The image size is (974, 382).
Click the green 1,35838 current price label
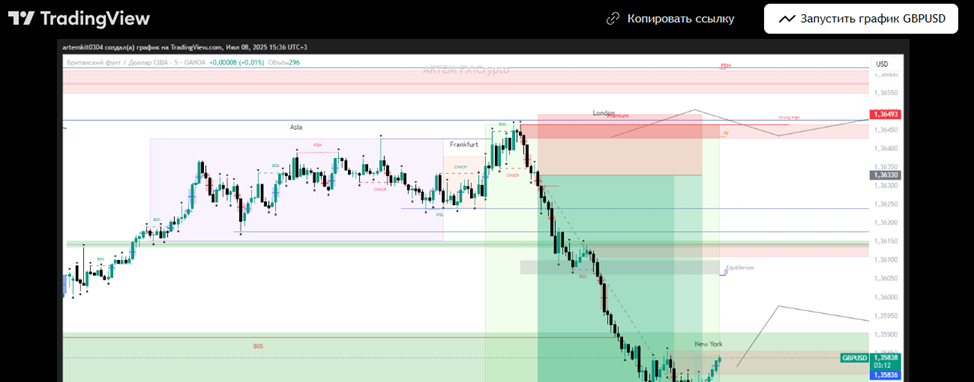click(x=886, y=358)
